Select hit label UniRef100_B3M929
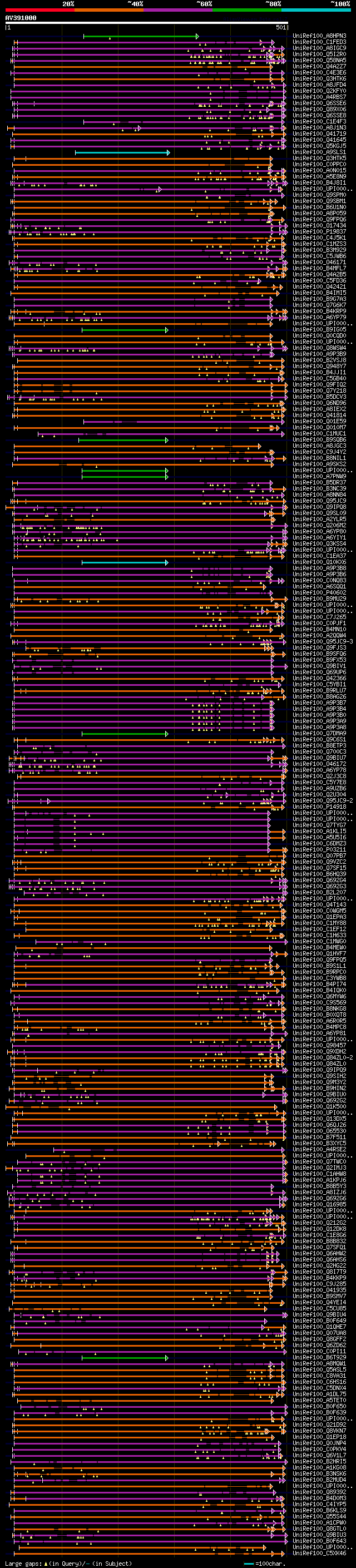This screenshot has height=1568, width=356. coord(319,250)
